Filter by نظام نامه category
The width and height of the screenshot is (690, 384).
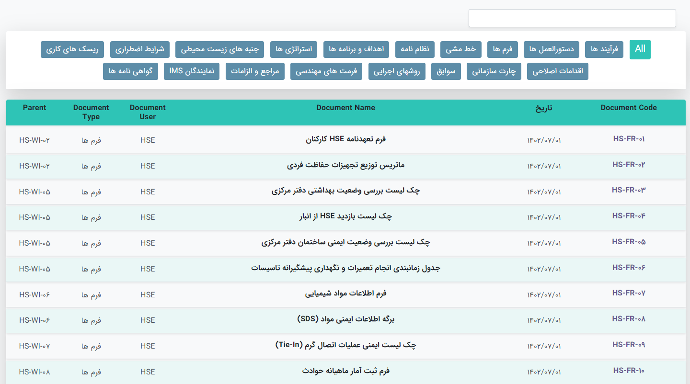pyautogui.click(x=415, y=49)
